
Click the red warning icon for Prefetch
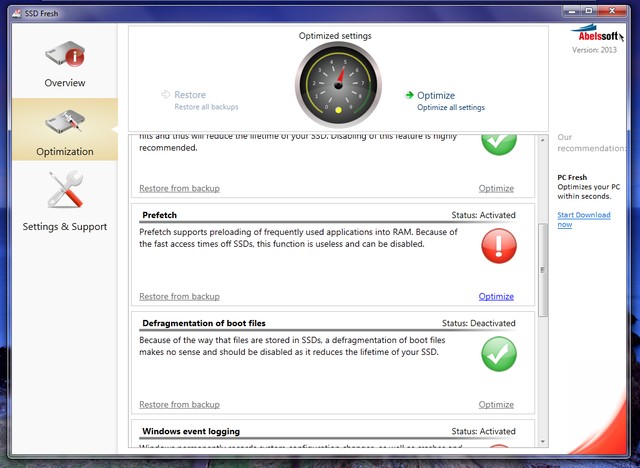coord(499,246)
